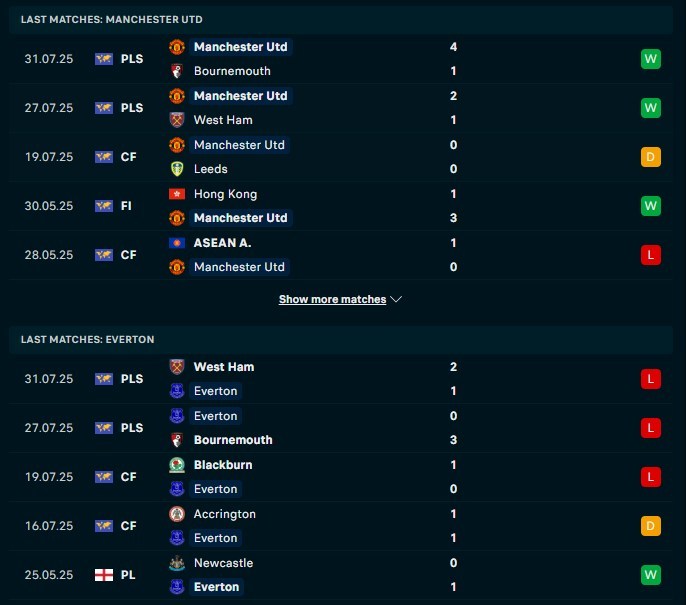Click the Leeds club crest

(177, 169)
